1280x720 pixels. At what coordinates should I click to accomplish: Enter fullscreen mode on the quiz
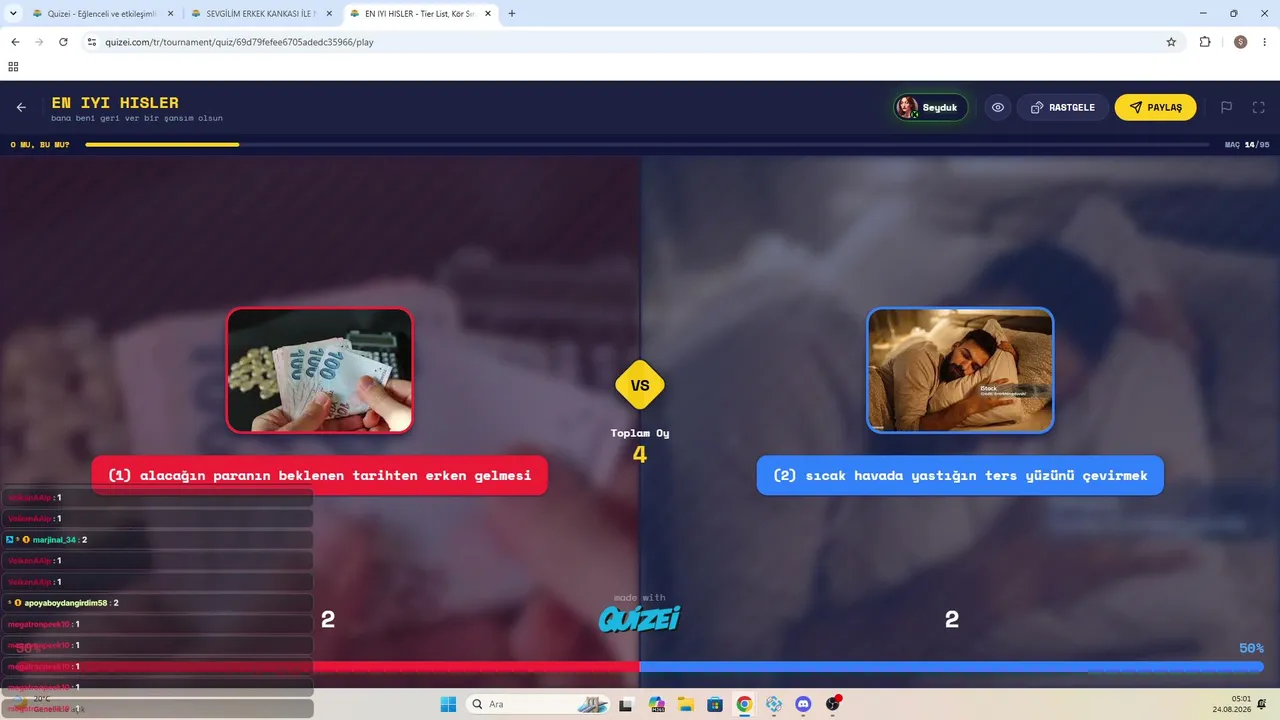[1259, 107]
